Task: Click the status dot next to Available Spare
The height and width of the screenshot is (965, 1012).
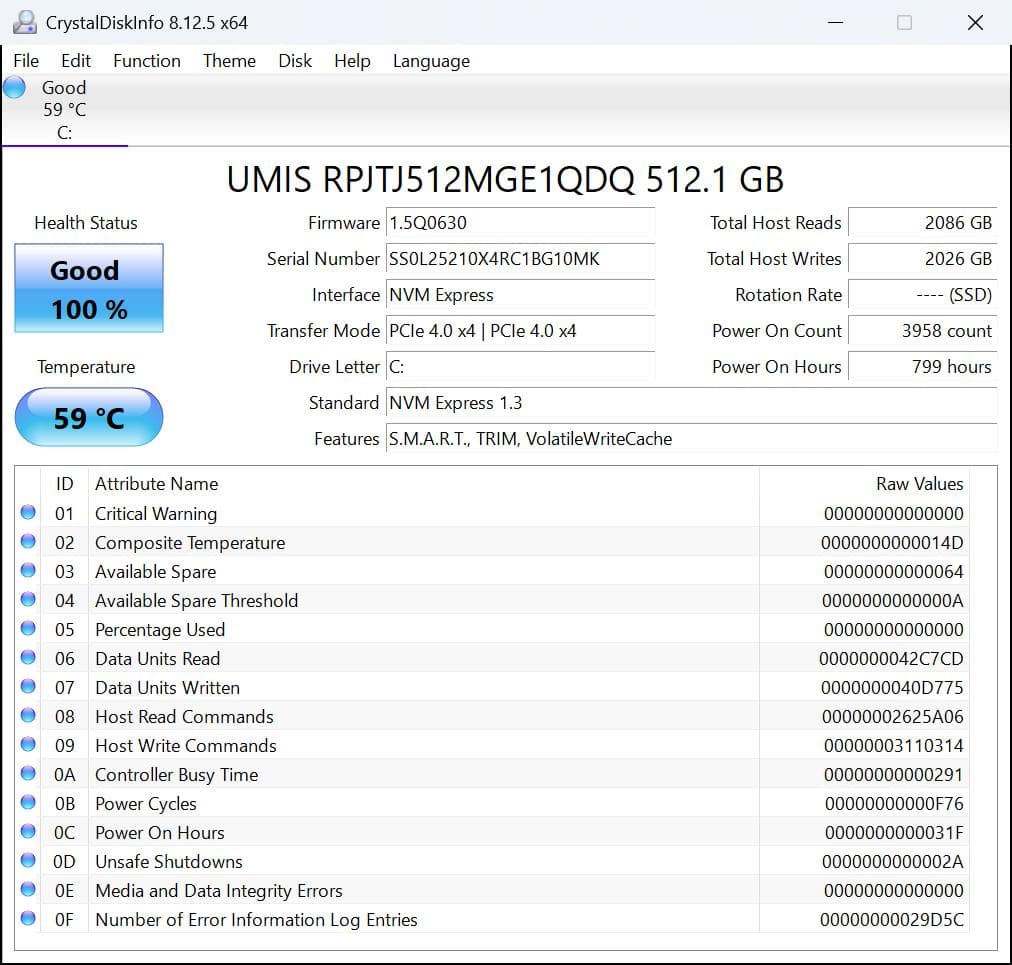Action: [28, 570]
